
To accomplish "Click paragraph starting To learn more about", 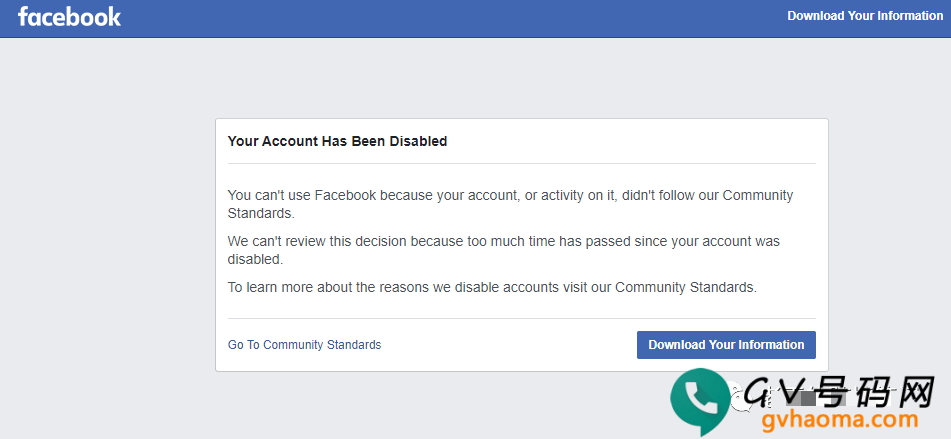I will coord(492,287).
